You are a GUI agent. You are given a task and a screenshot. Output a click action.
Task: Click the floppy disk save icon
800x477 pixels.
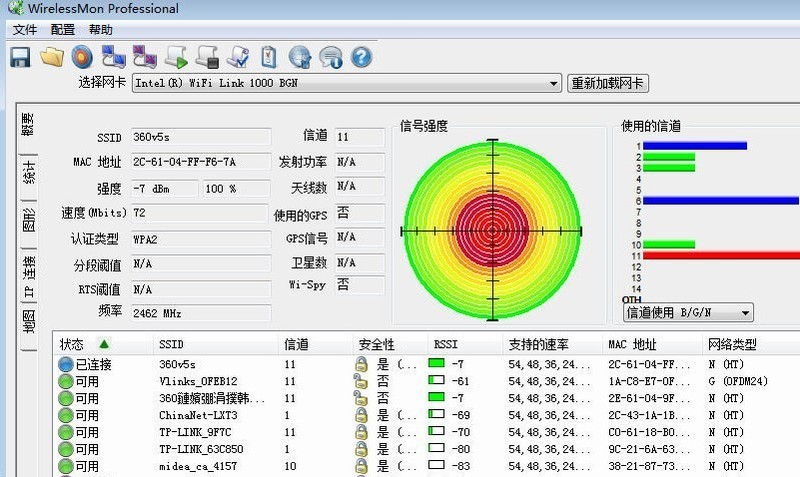tap(20, 57)
